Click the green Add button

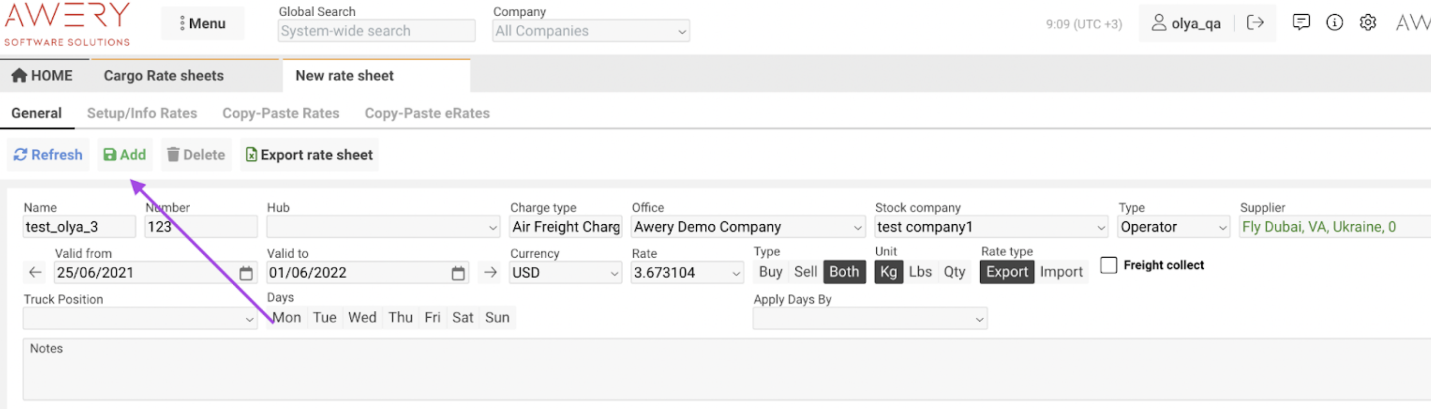[x=124, y=155]
